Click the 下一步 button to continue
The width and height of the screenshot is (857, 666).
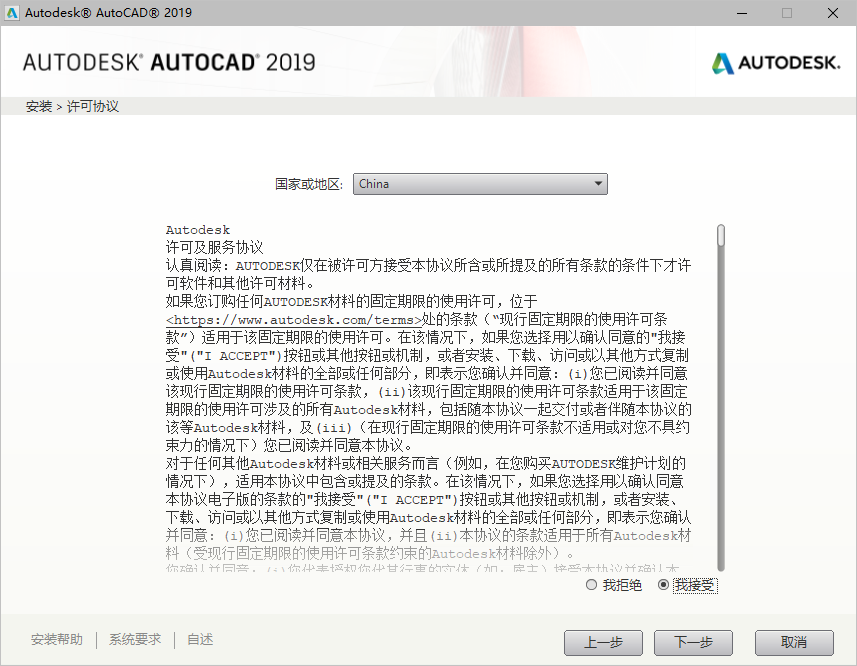(693, 643)
